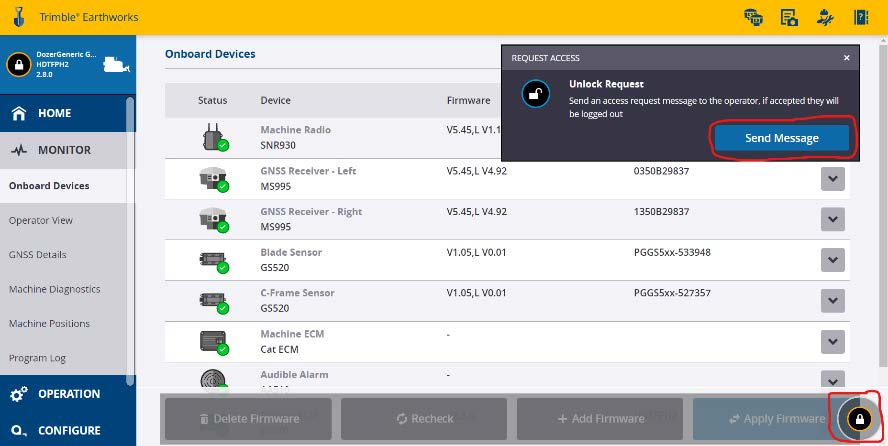Click serial PGGS5xx-527357
888x446 pixels.
[672, 293]
